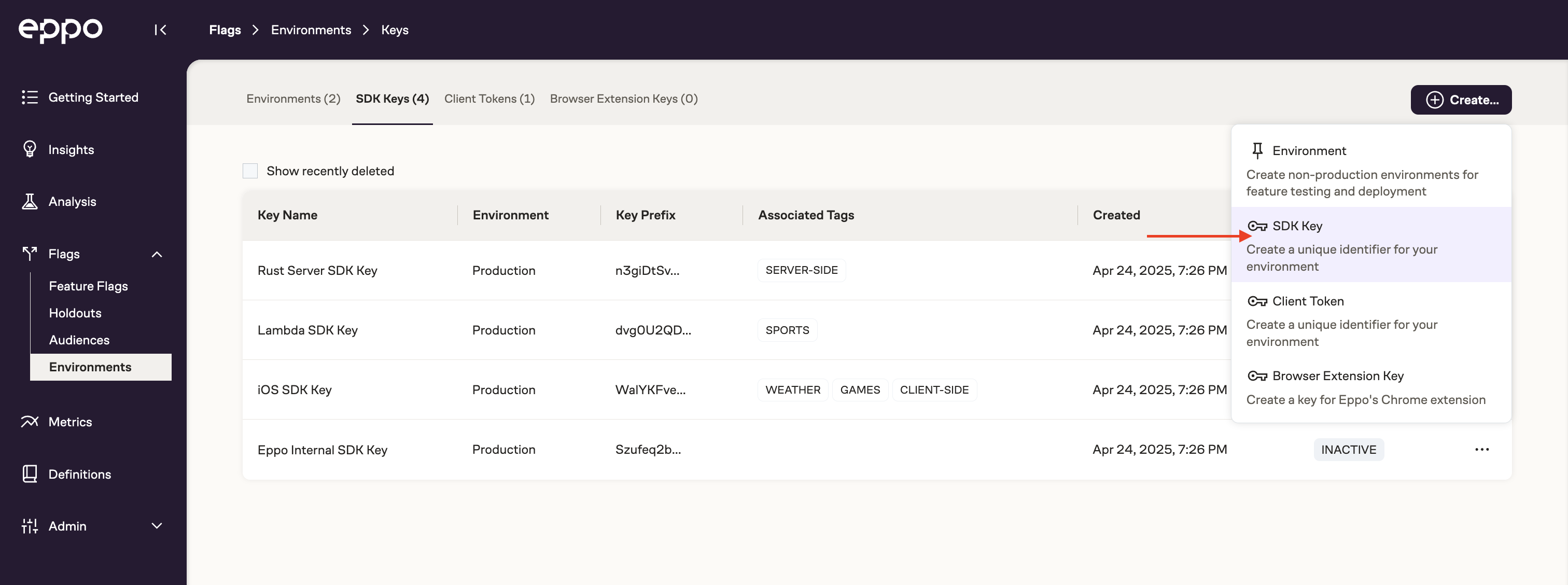The height and width of the screenshot is (585, 1568).
Task: Open the Create dropdown button
Action: pos(1461,99)
